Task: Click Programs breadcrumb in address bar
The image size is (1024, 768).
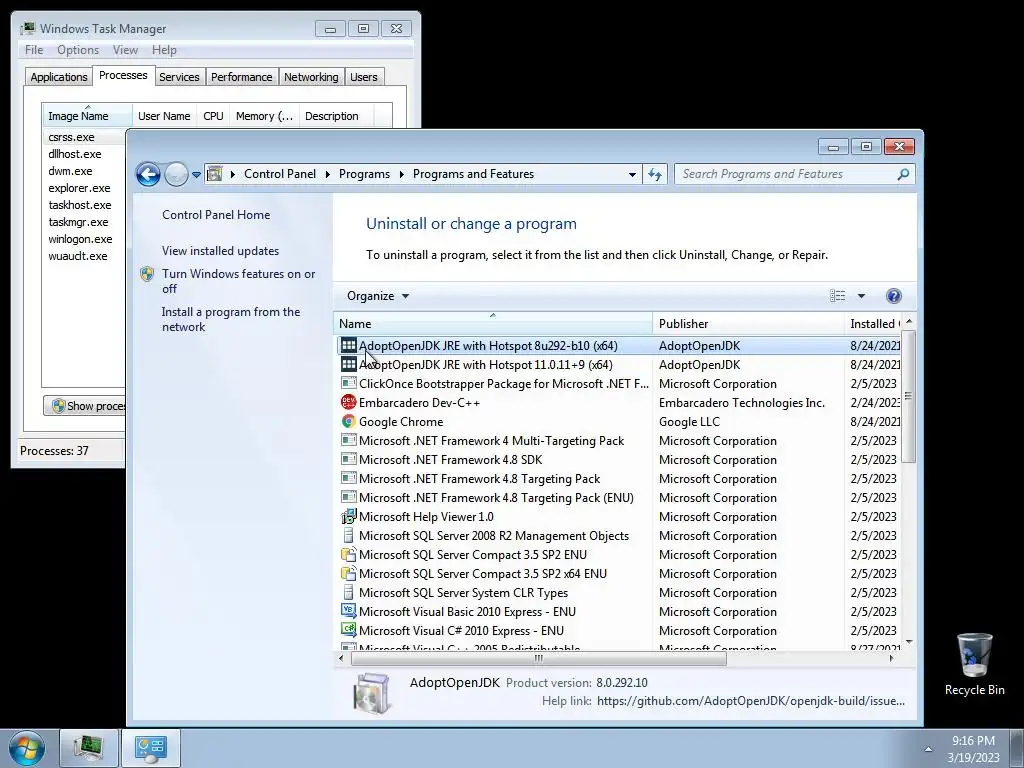Action: 364,174
